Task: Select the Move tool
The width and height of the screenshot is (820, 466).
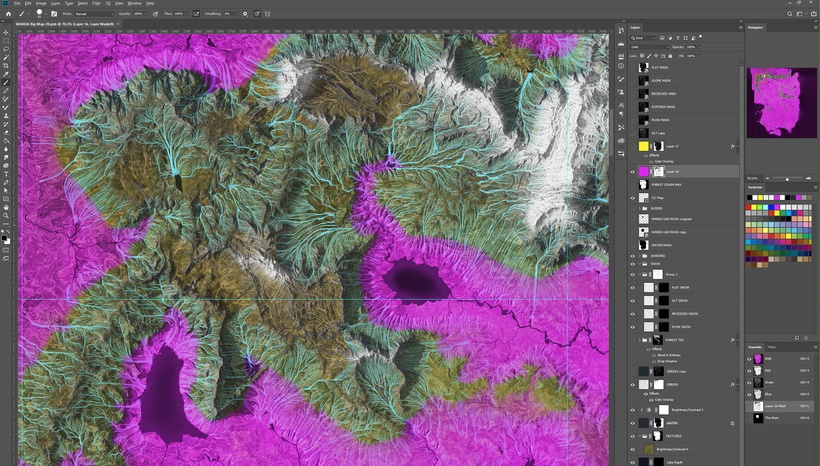Action: [x=6, y=33]
